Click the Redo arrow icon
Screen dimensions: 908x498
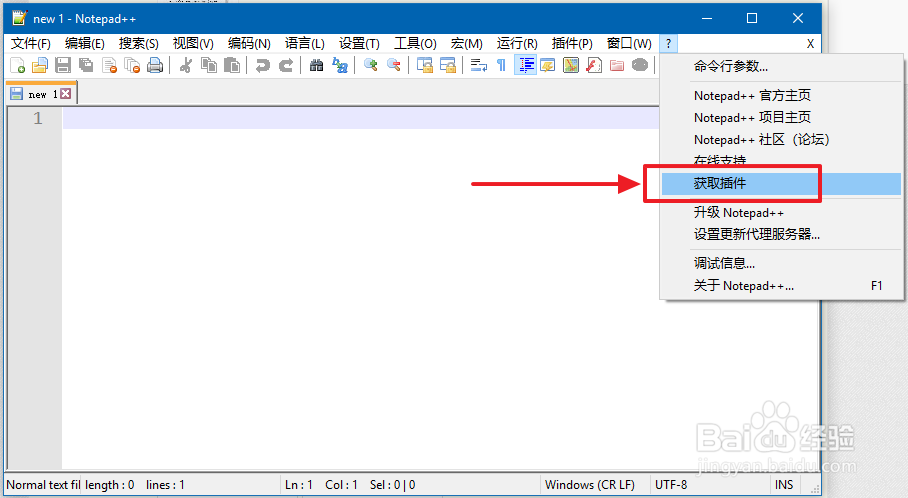click(285, 65)
